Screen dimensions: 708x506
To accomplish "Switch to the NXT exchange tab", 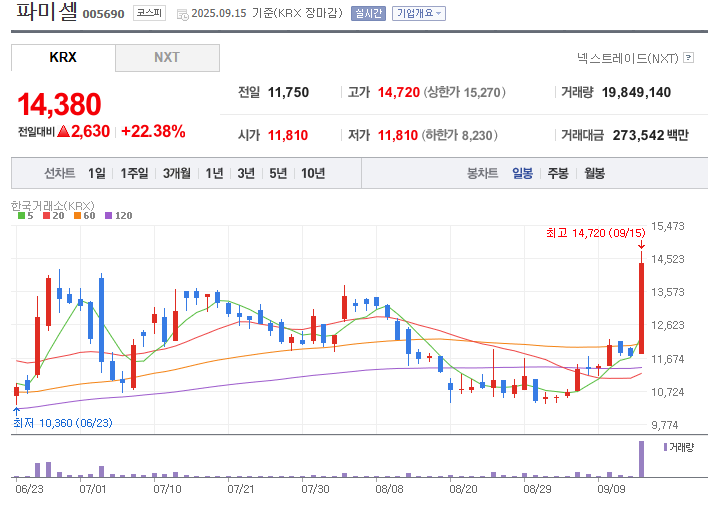I will tap(168, 57).
